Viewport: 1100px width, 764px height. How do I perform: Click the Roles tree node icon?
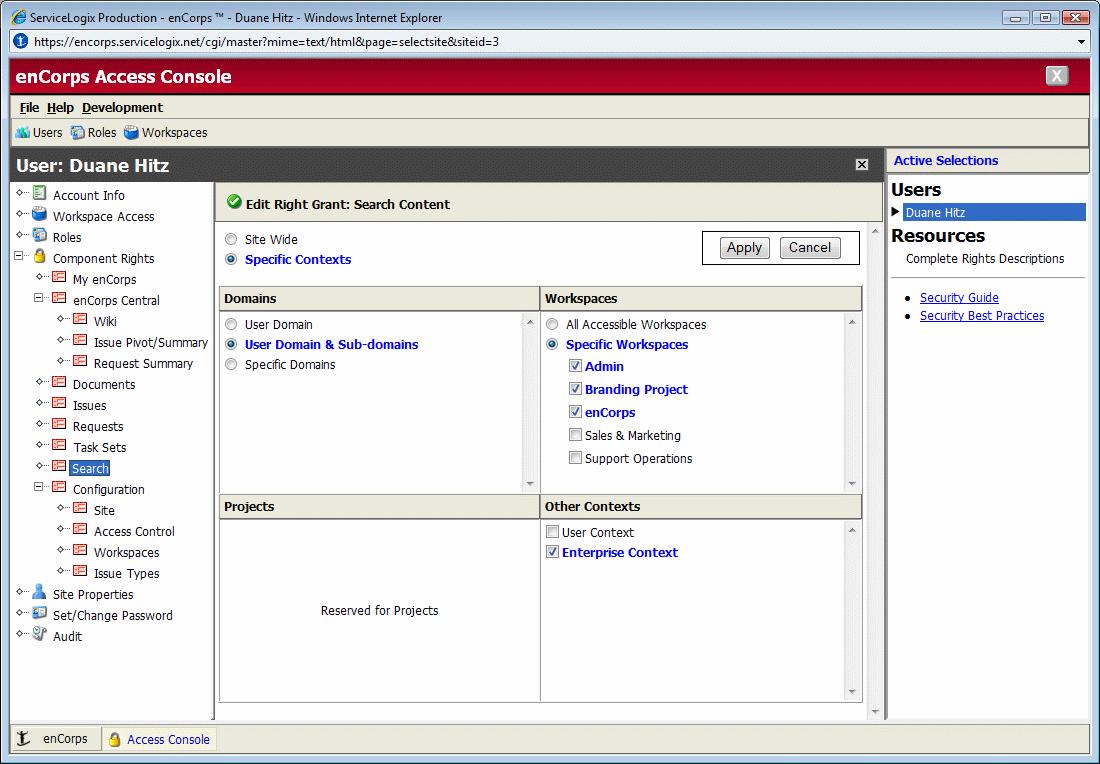40,236
